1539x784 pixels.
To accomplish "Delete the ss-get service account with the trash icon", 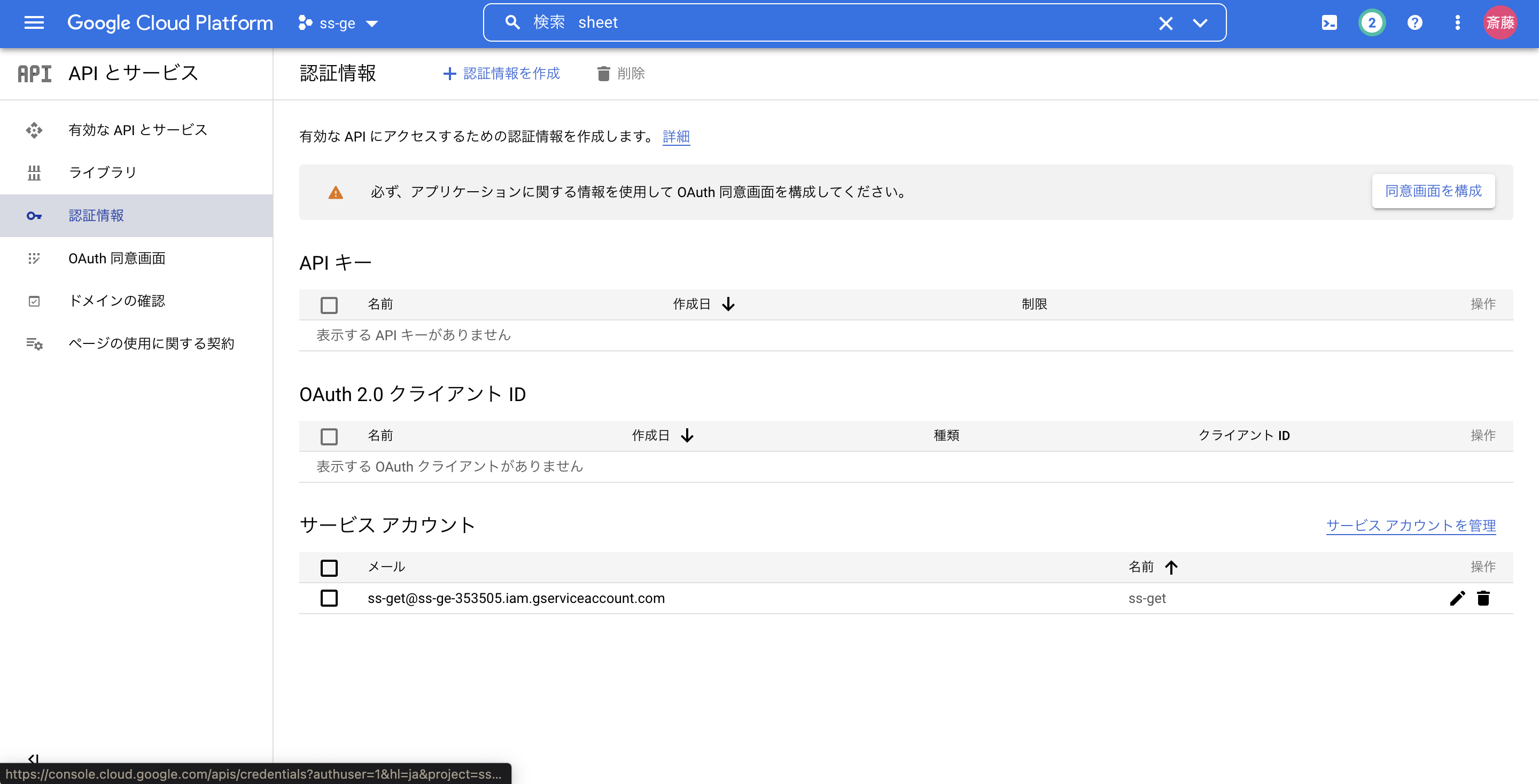I will tap(1484, 598).
